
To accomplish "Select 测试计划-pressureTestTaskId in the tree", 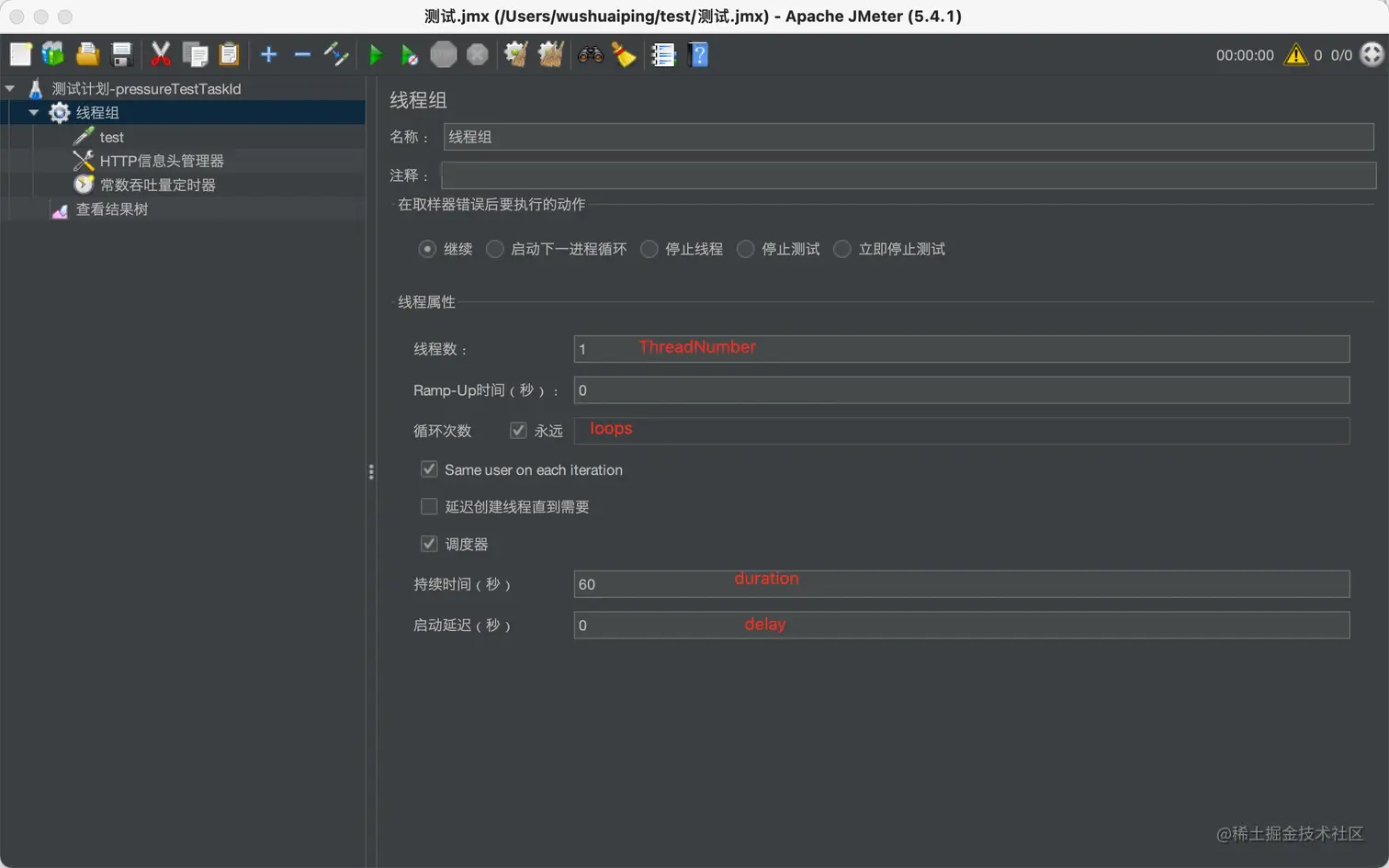I will [x=146, y=88].
